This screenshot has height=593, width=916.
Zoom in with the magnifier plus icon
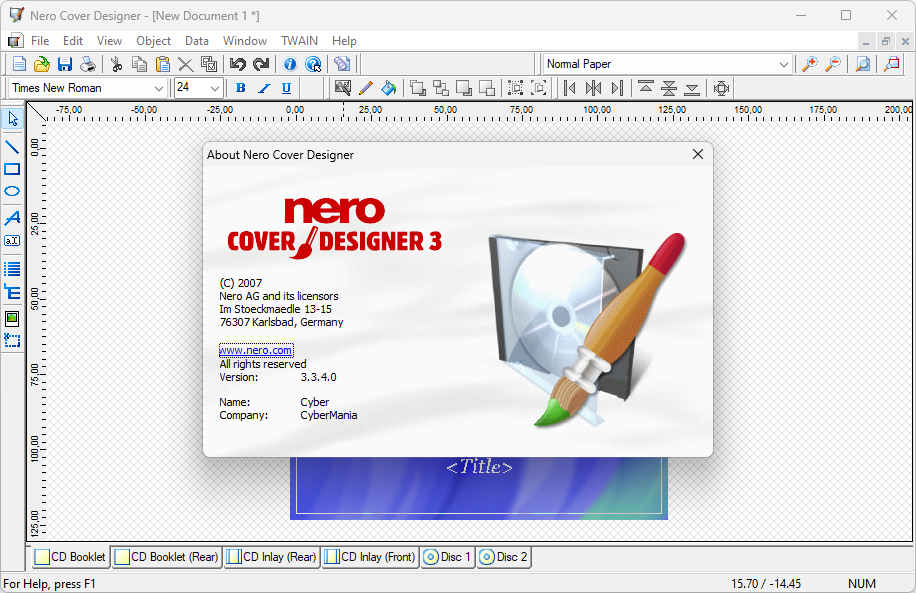[810, 64]
